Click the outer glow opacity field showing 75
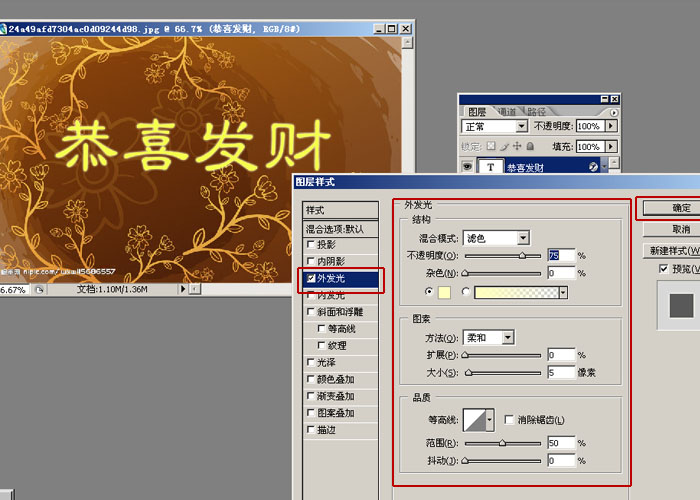 [x=561, y=255]
